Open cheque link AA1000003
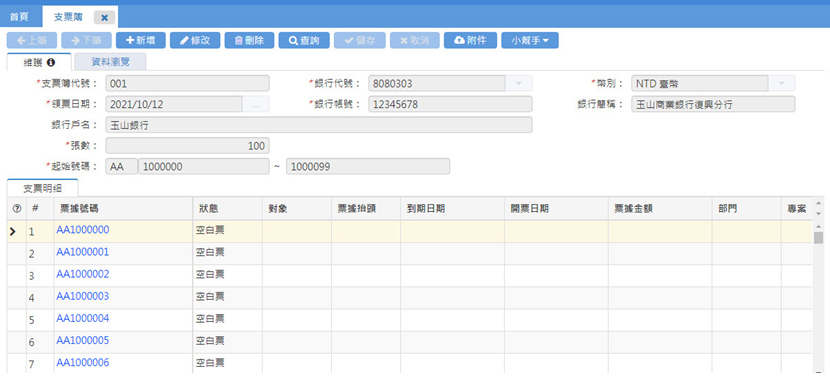The height and width of the screenshot is (385, 830). click(83, 296)
